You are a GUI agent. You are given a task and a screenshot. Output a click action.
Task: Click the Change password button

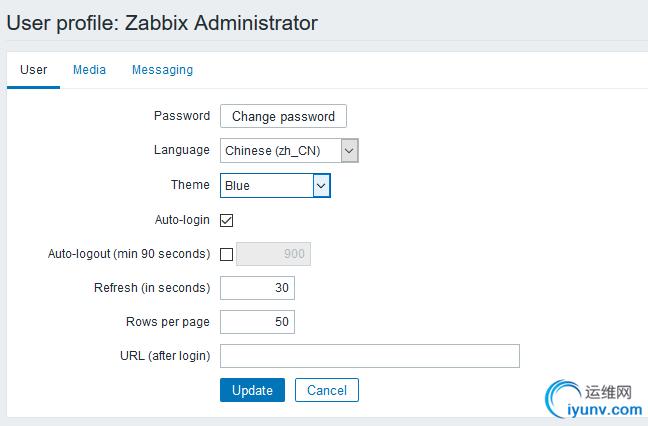[284, 116]
